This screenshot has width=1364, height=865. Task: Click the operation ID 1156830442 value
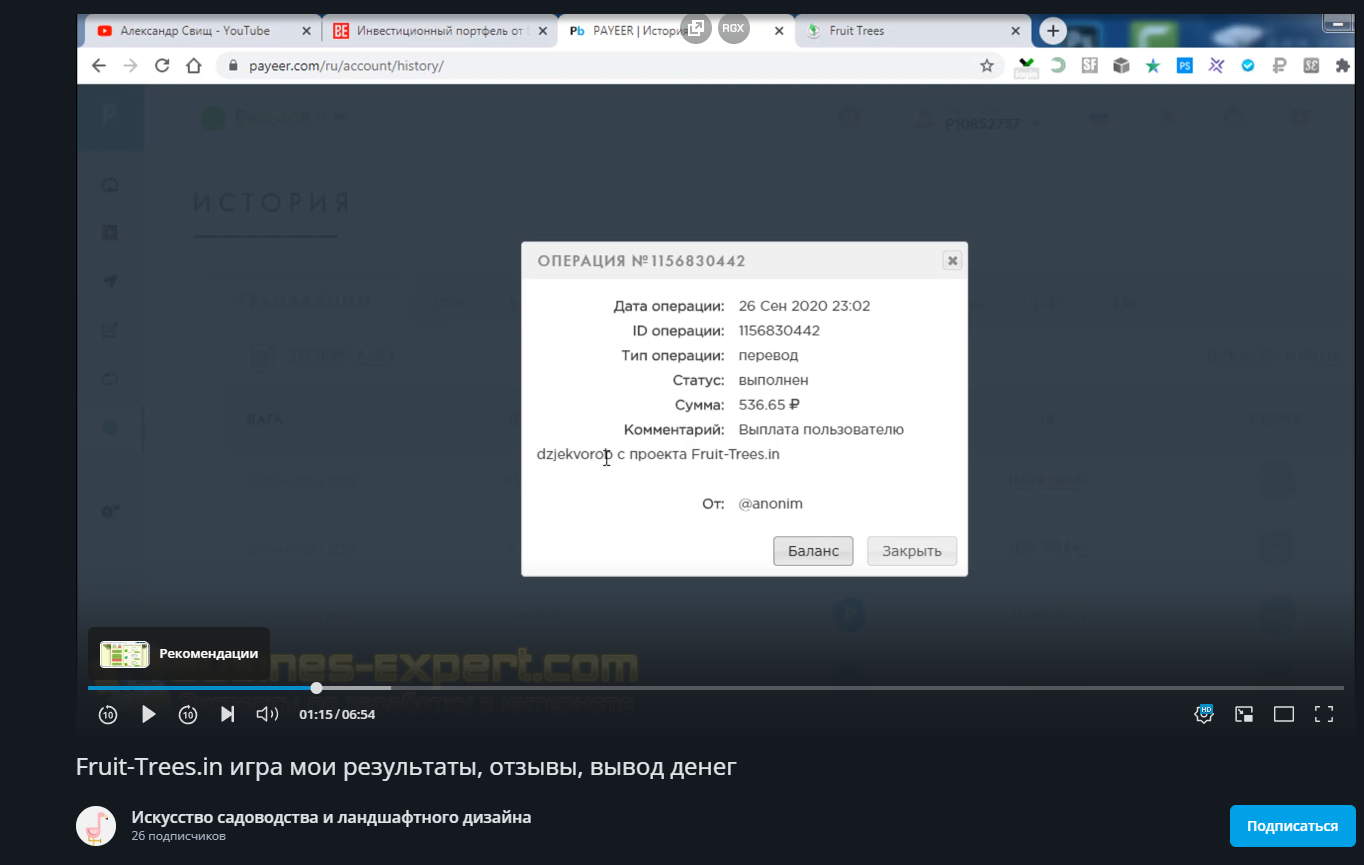[x=779, y=331]
